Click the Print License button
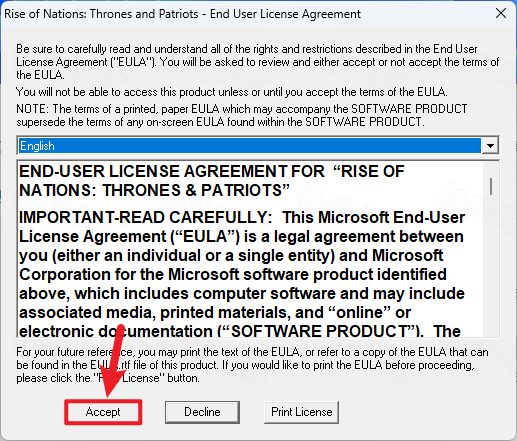The image size is (517, 441). click(x=301, y=412)
